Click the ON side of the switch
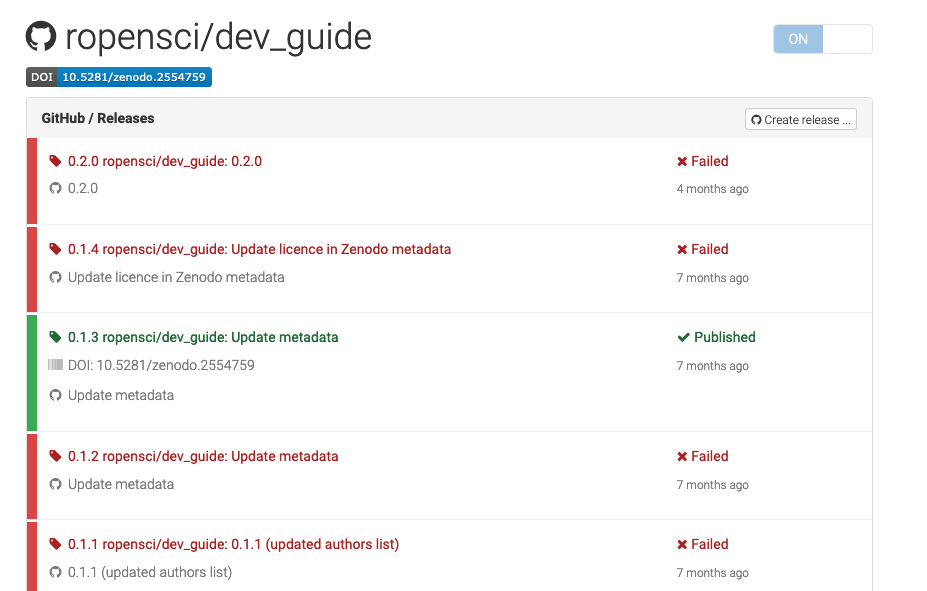Viewport: 927px width, 591px height. 797,38
